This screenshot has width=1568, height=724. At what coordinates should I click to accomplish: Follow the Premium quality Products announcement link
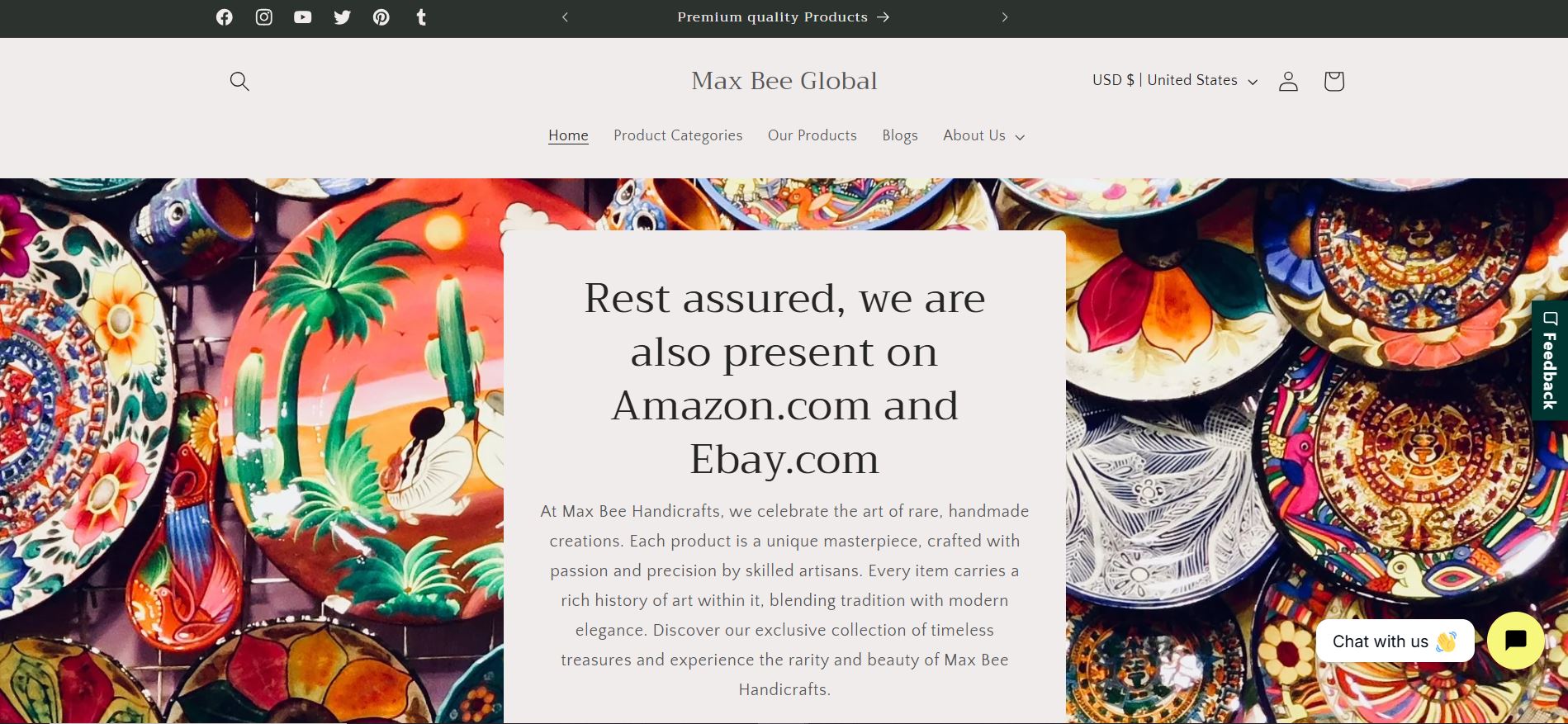(x=784, y=17)
